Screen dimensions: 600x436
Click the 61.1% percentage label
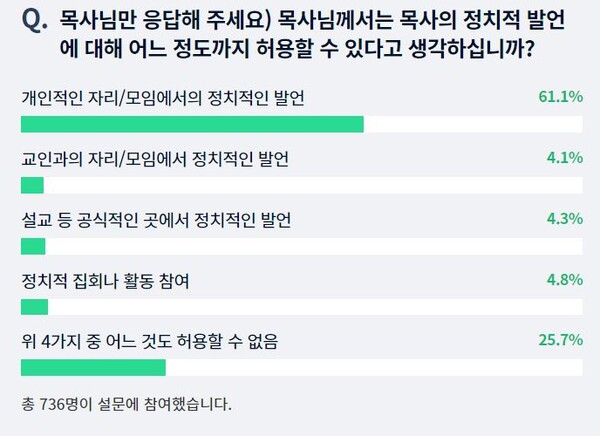(561, 96)
